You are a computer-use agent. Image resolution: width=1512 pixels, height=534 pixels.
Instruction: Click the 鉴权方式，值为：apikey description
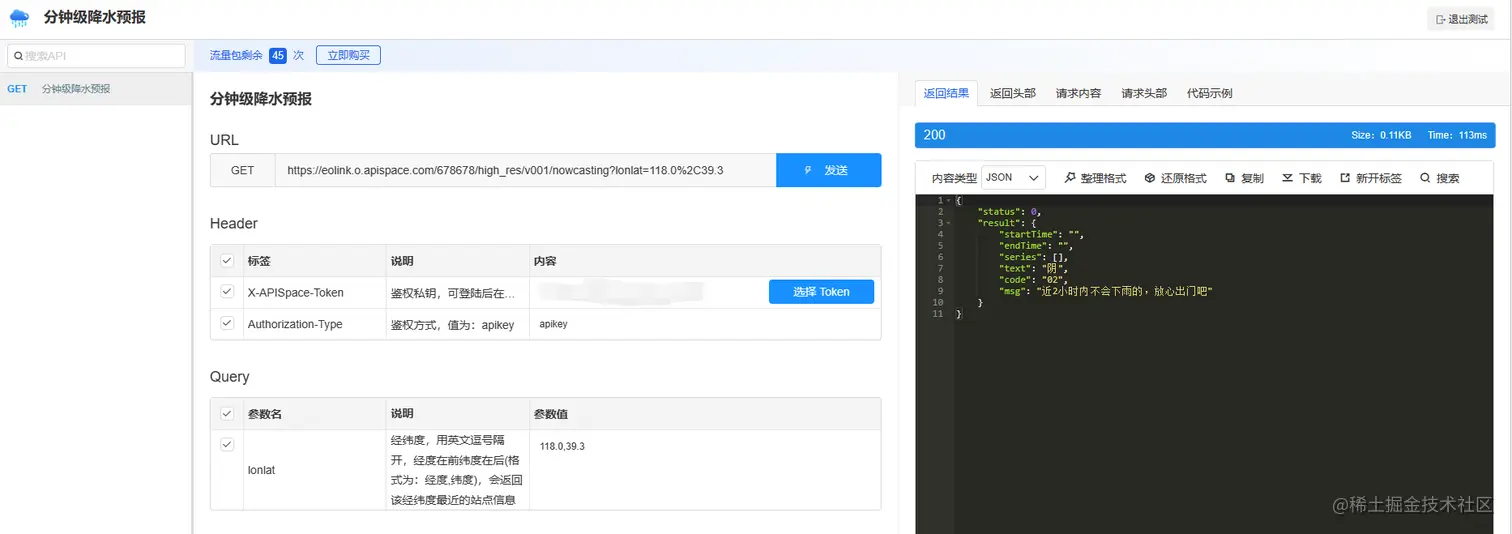click(452, 324)
